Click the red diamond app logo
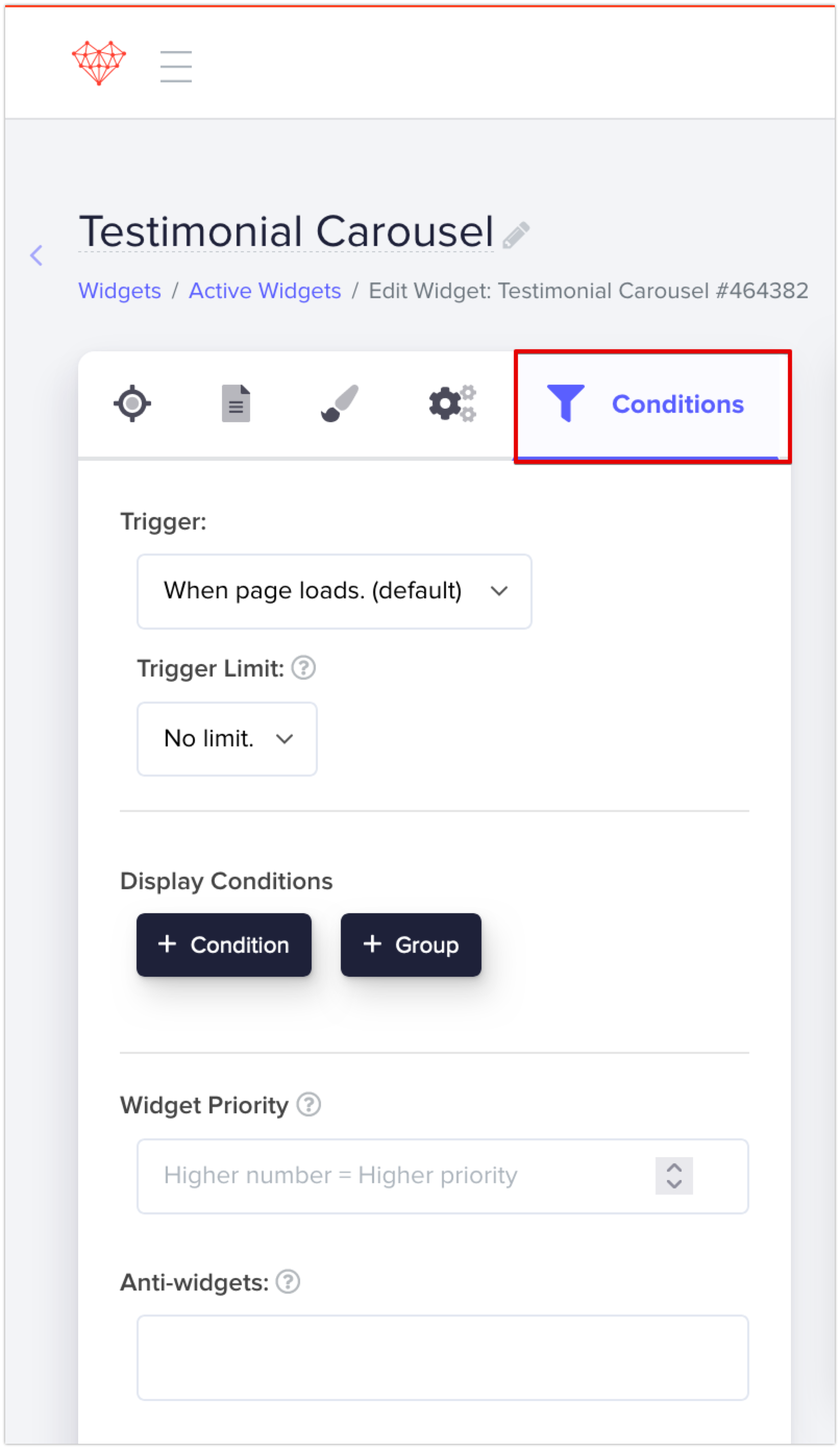This screenshot has height=1449, width=840. pyautogui.click(x=98, y=63)
